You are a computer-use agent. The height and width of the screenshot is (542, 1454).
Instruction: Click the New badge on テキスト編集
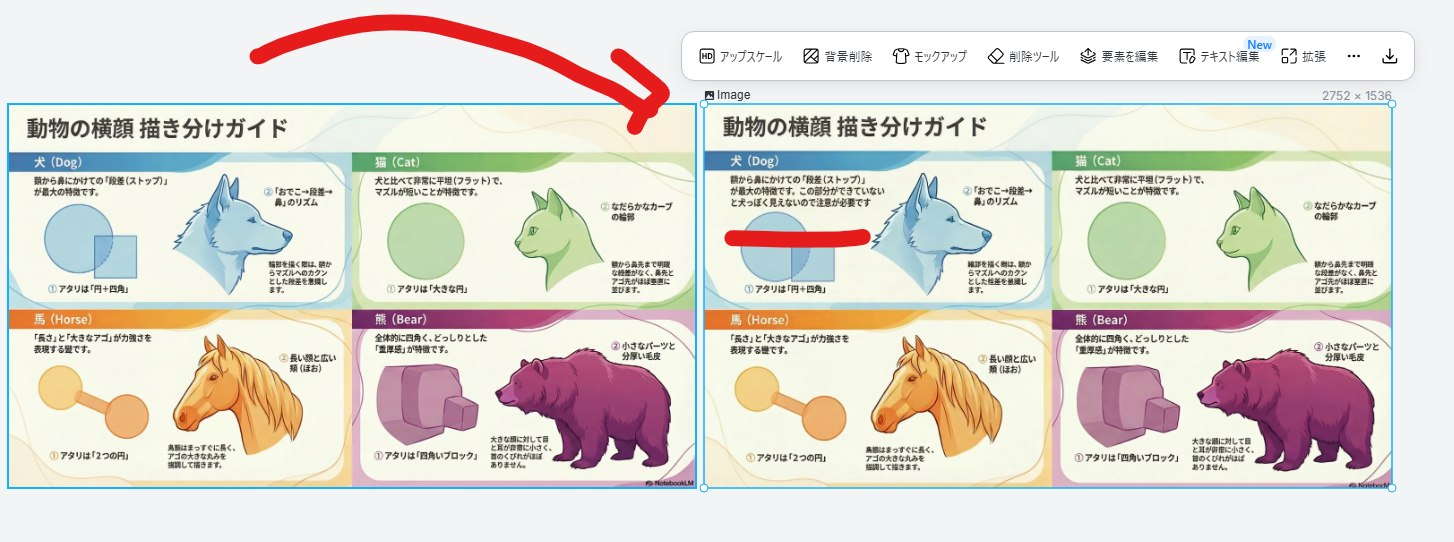1259,45
